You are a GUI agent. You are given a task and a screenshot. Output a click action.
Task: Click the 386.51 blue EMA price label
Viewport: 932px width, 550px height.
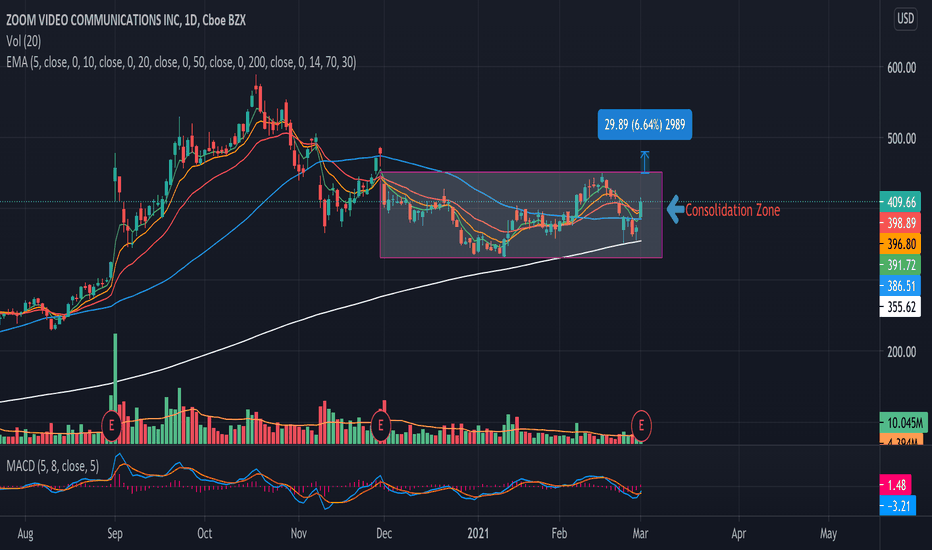pos(900,286)
